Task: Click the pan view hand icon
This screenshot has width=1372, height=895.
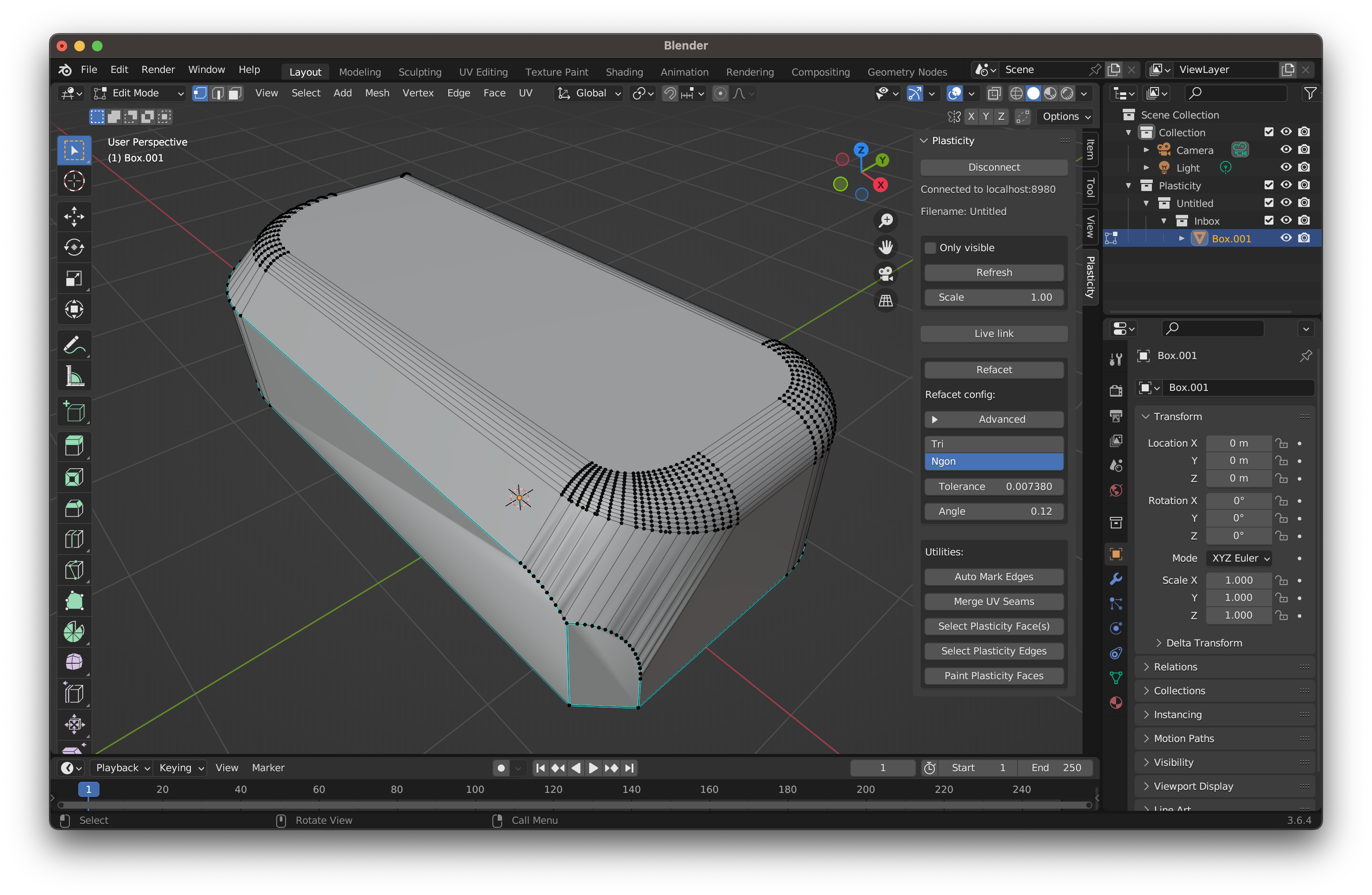Action: tap(885, 247)
